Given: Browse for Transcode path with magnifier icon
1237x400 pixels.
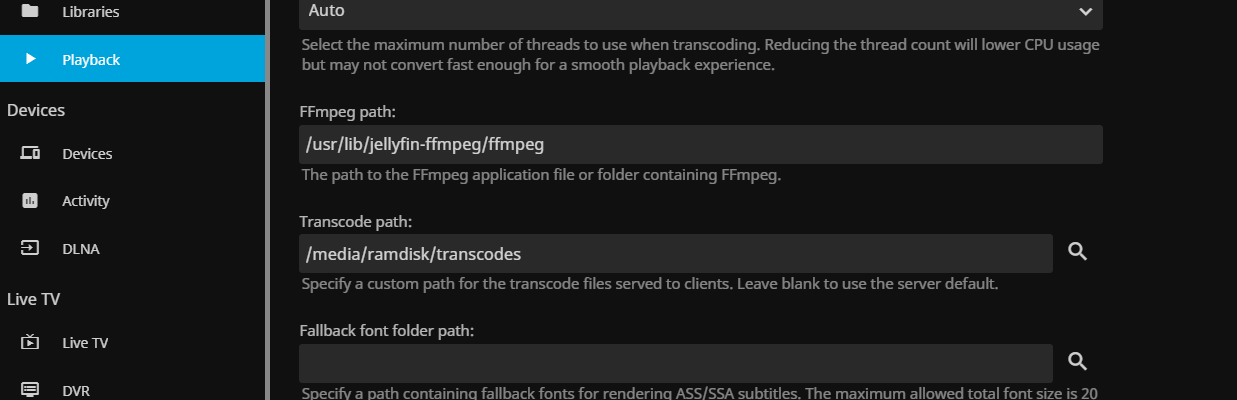Looking at the screenshot, I should coord(1077,252).
